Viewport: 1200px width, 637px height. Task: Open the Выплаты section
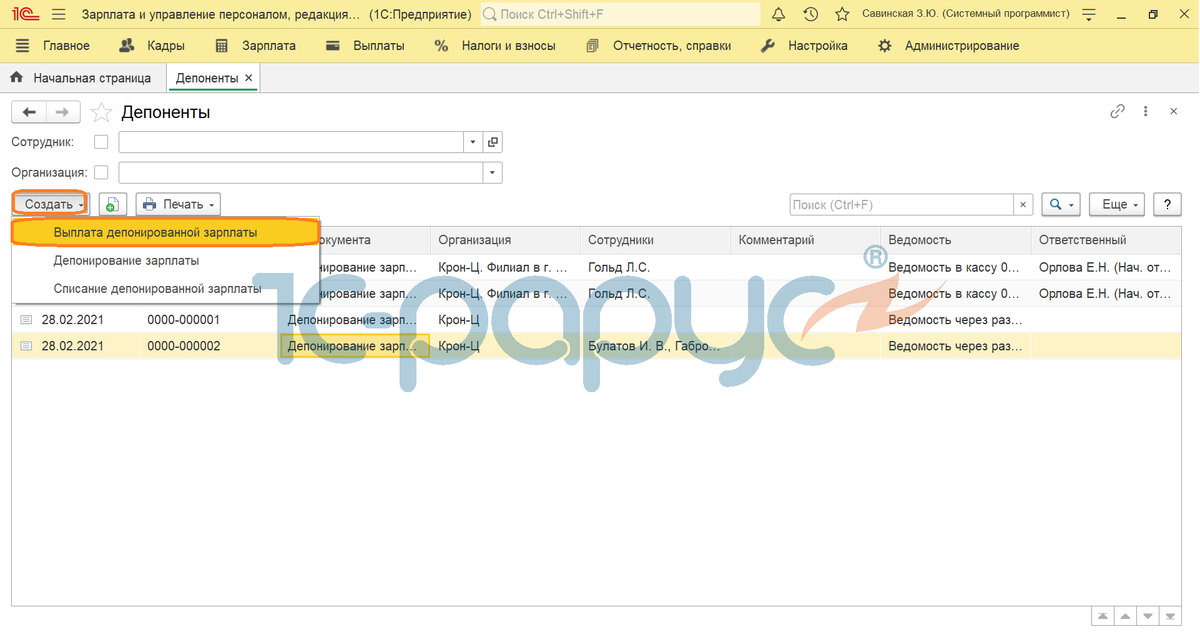[x=365, y=46]
